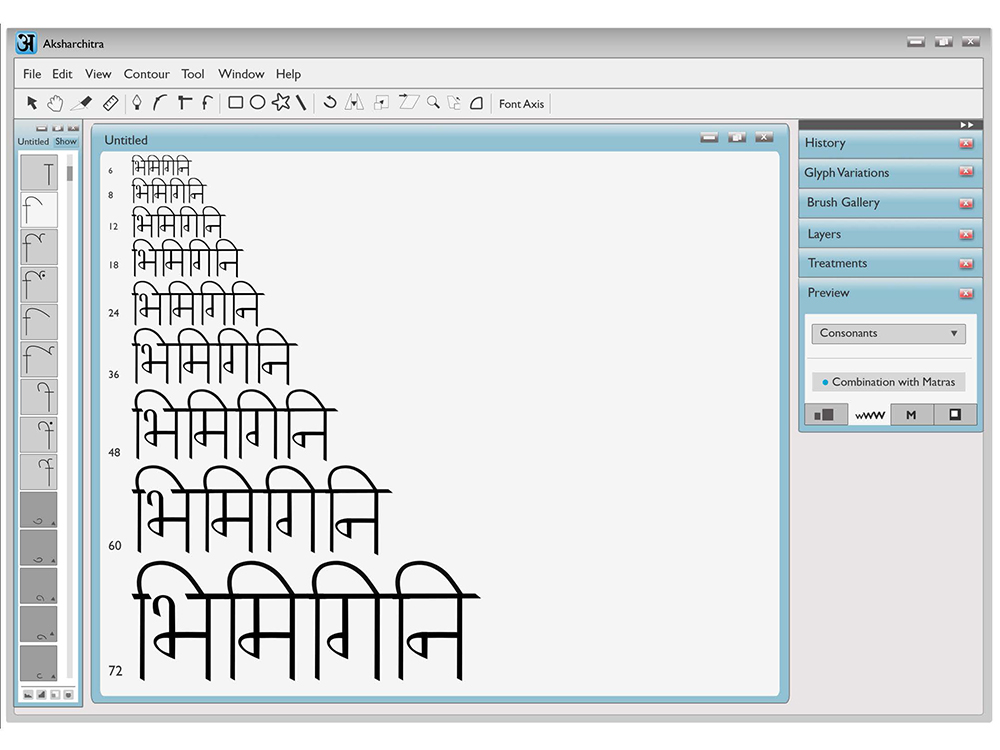Click the rotate tool icon
This screenshot has height=750, width=1000.
[x=330, y=102]
